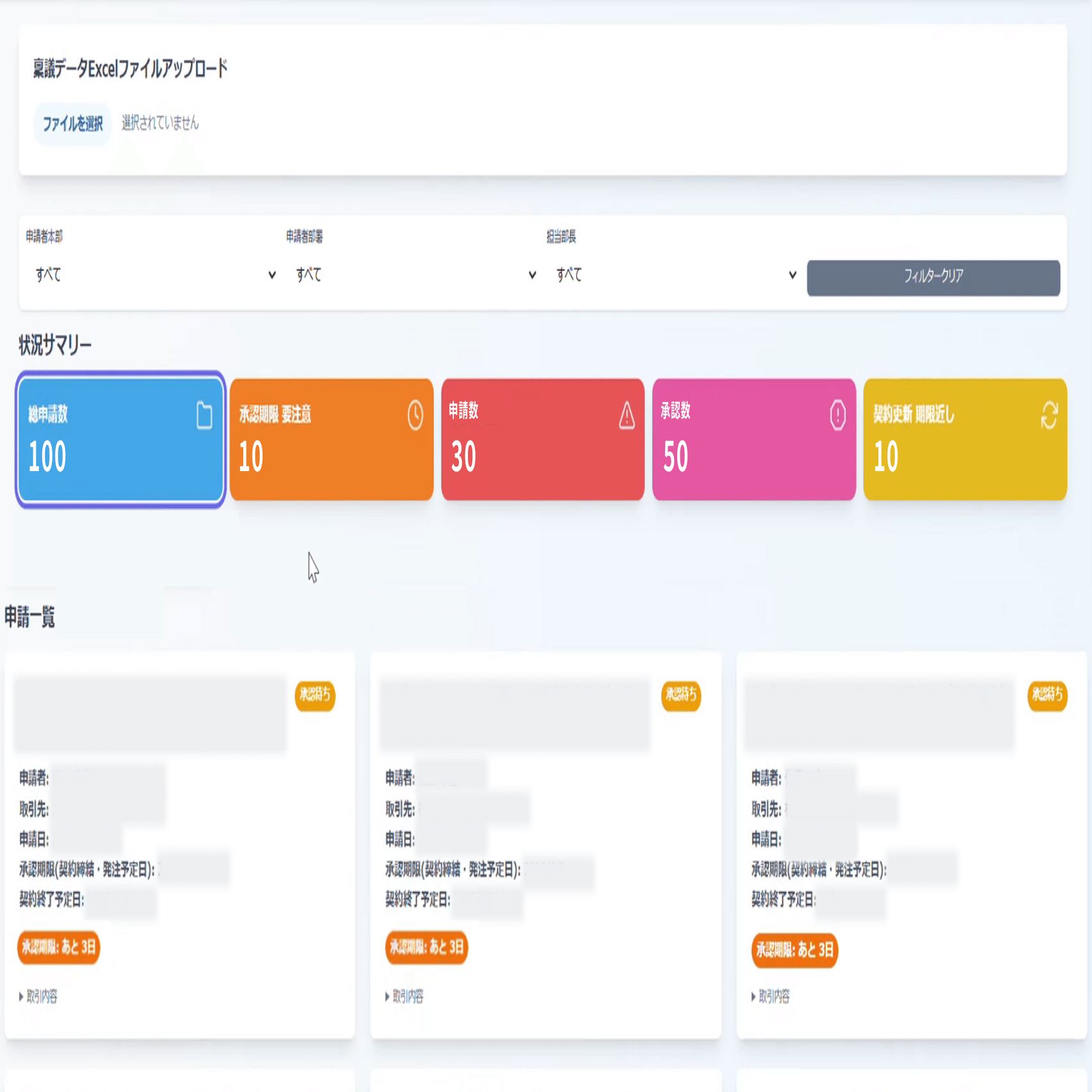Click the folder icon on 総申請数 card

pos(204,415)
